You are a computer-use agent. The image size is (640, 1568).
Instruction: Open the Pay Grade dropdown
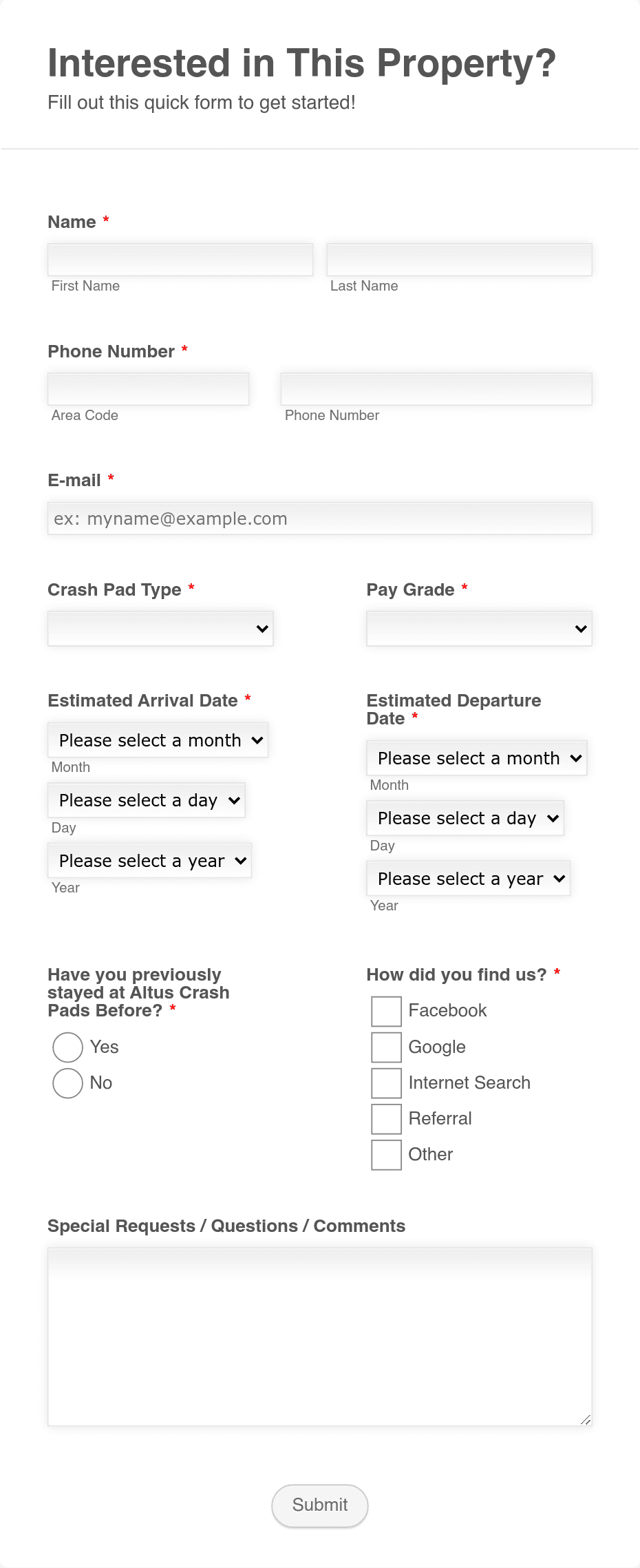point(479,629)
